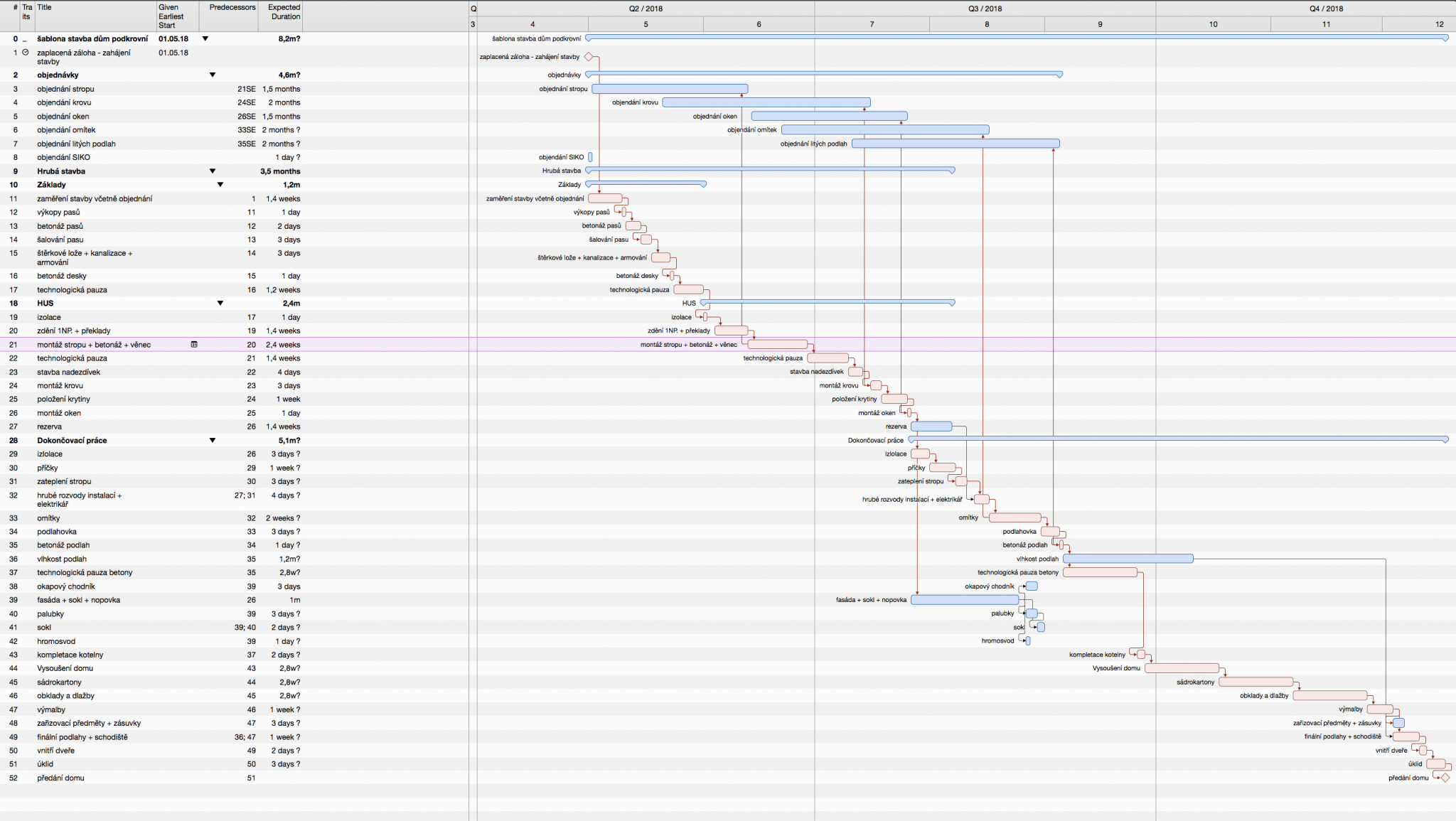The image size is (1456, 821).
Task: Collapse the 'Základy' subgroup triangle
Action: (220, 185)
